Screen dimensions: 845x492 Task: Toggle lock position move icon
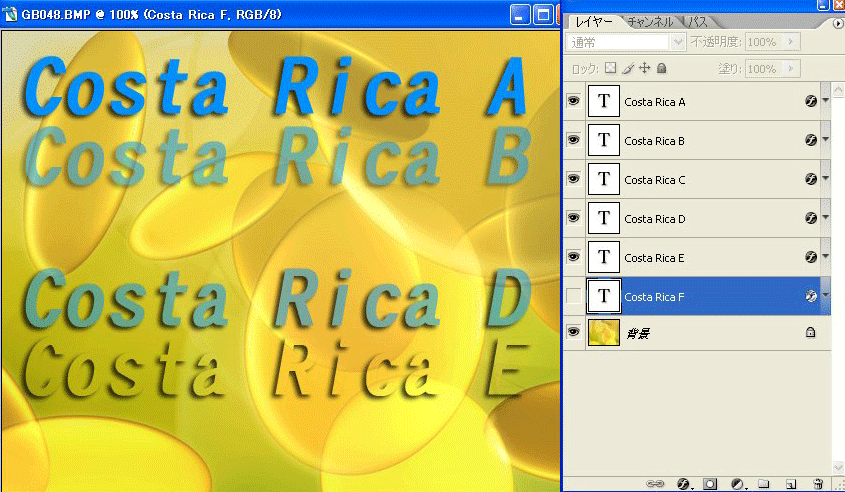tap(645, 68)
